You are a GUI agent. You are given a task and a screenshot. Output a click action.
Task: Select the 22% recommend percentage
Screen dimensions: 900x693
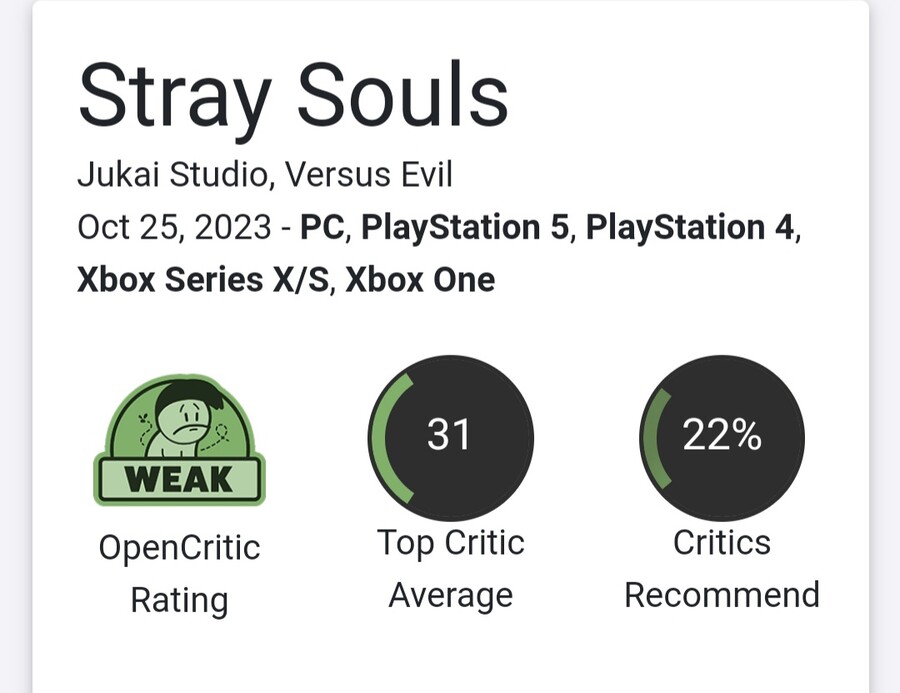pos(721,435)
